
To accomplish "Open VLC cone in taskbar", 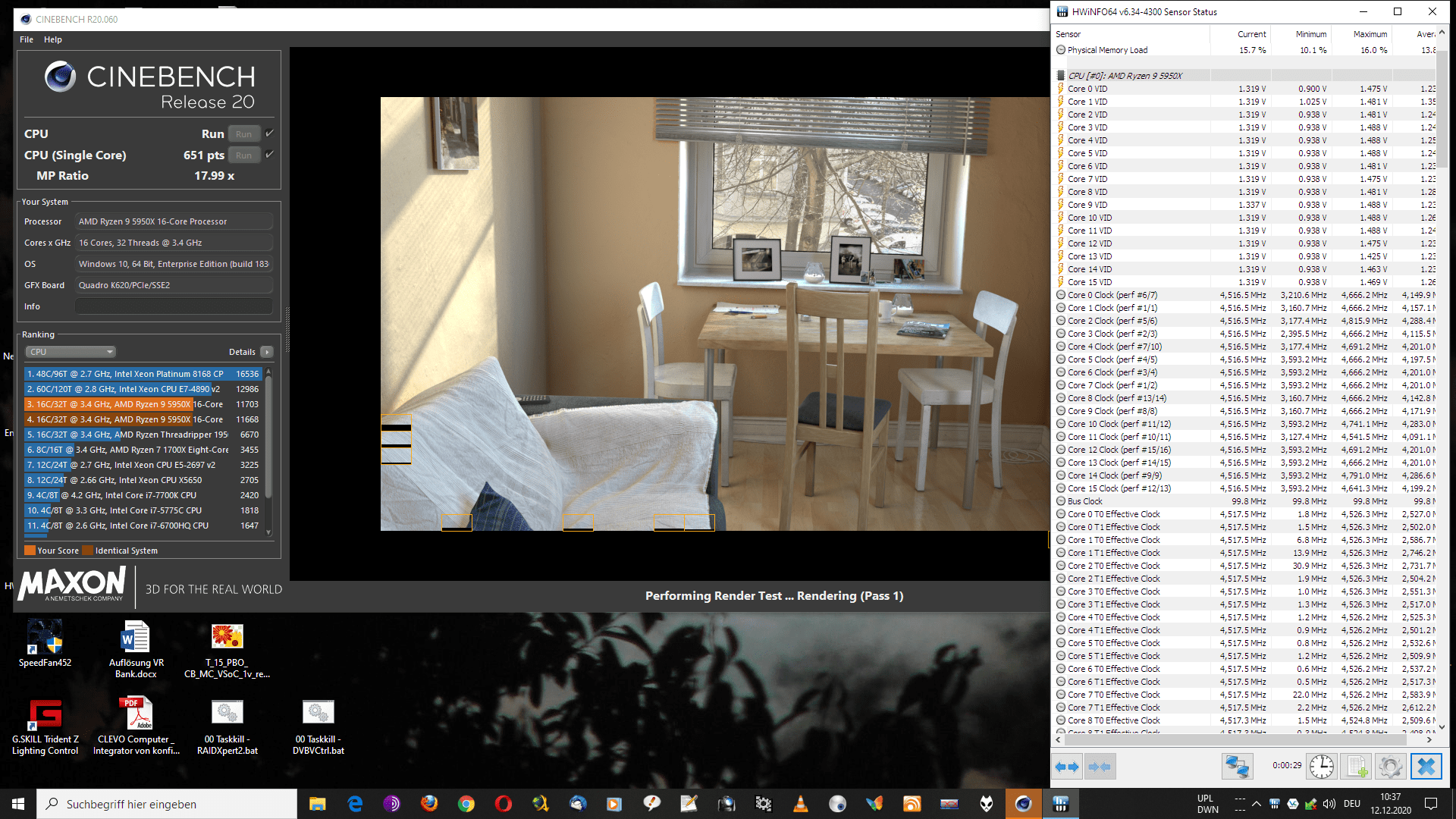I will point(800,804).
